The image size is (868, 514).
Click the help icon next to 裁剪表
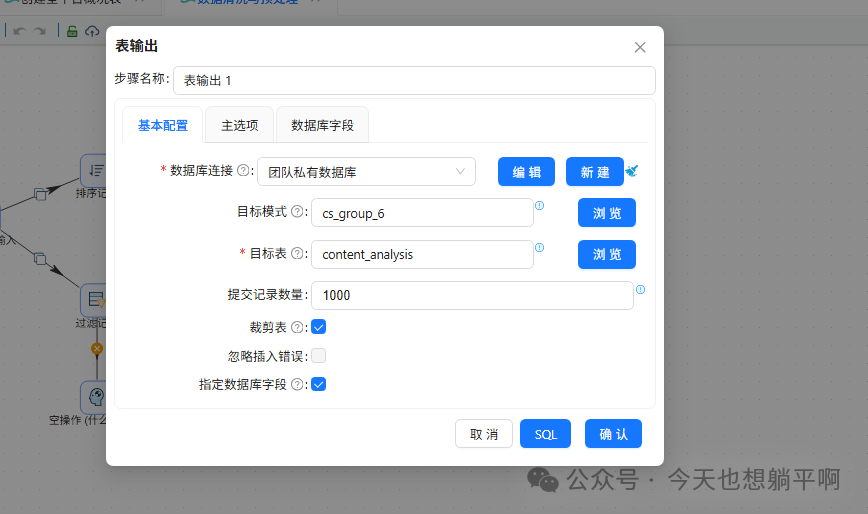click(297, 327)
